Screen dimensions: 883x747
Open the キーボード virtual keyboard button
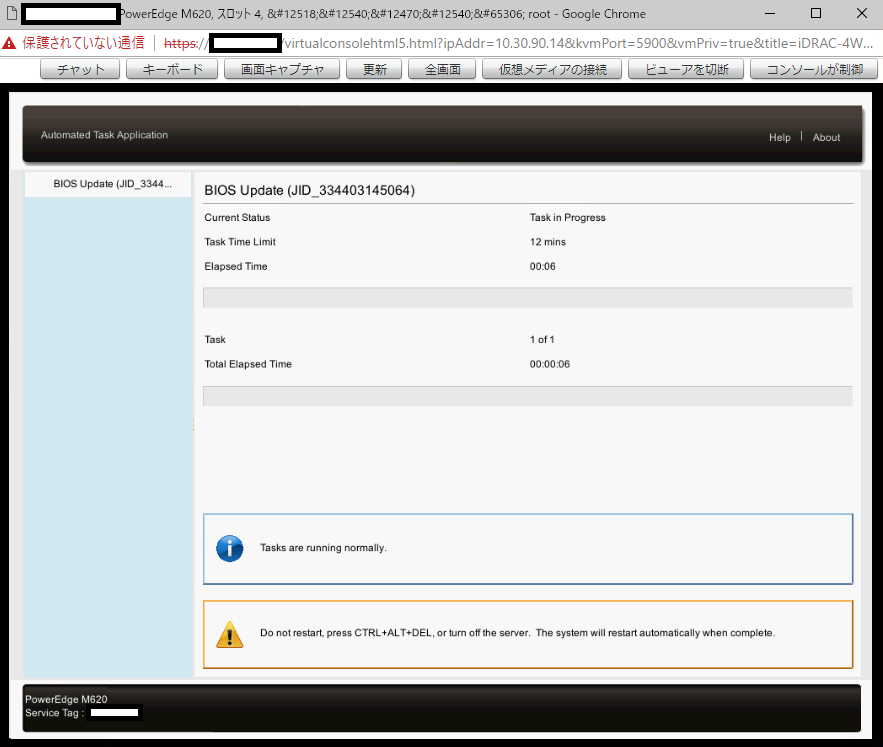(172, 69)
